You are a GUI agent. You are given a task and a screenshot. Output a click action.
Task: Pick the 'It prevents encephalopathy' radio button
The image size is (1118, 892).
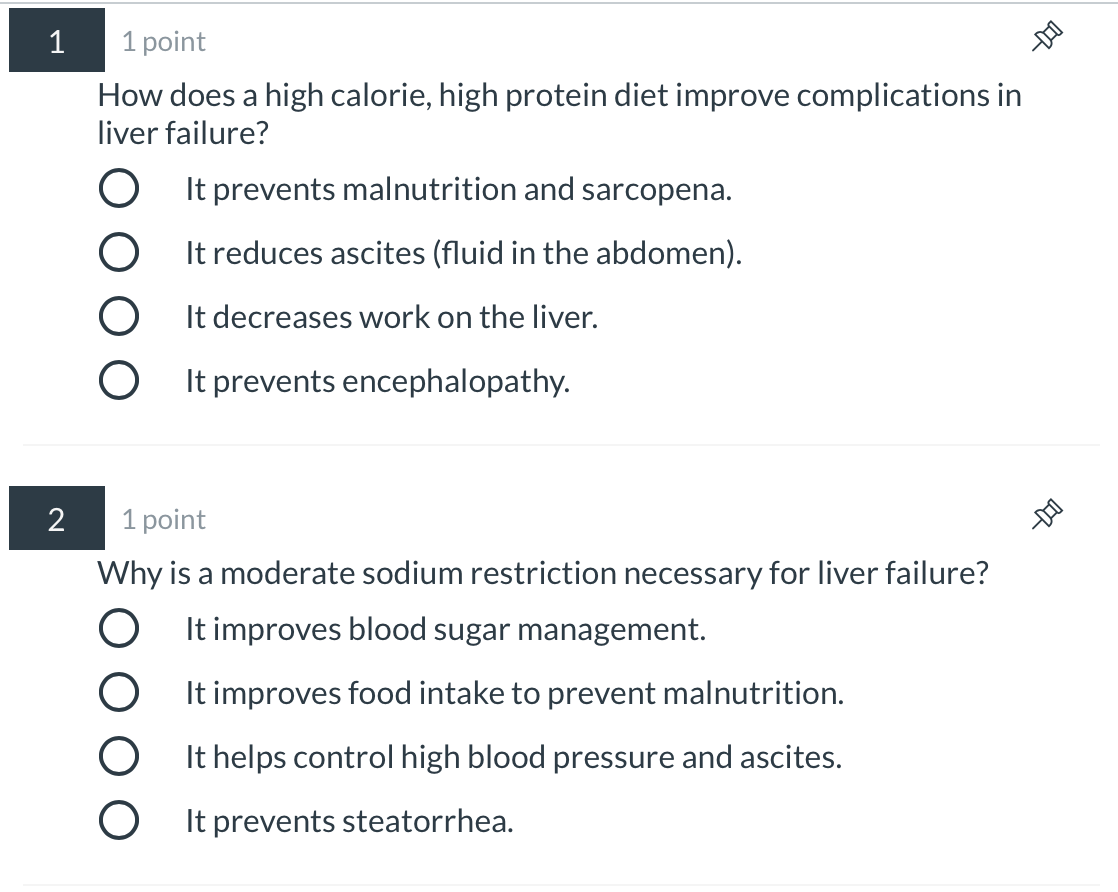(x=118, y=381)
